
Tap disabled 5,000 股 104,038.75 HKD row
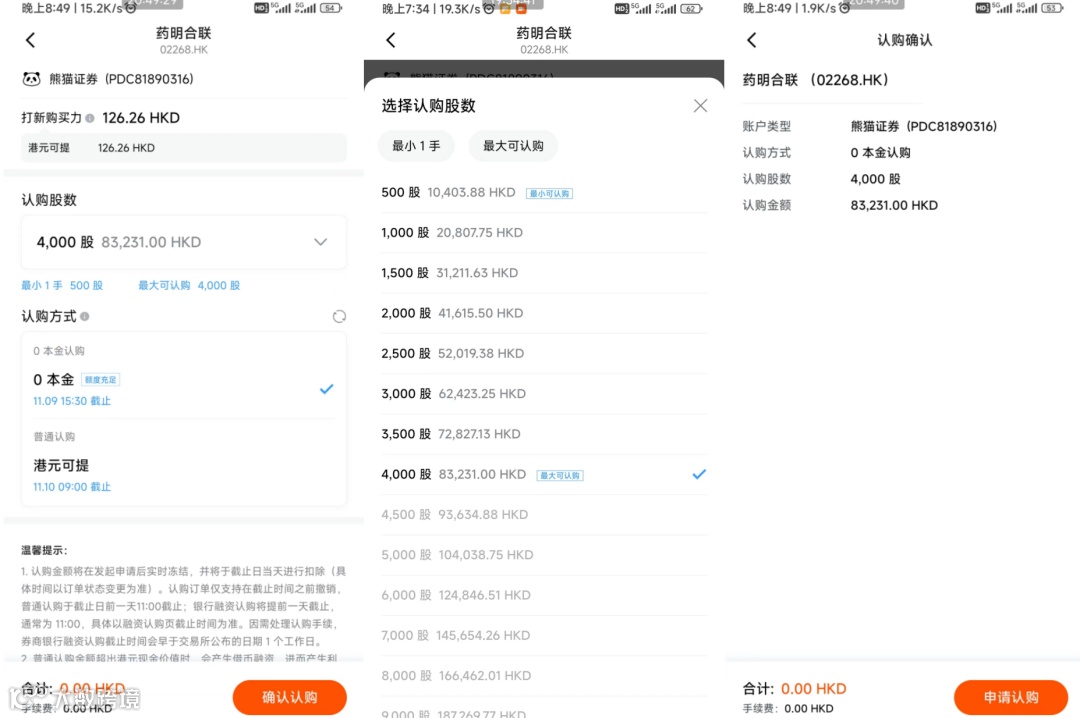tap(544, 555)
